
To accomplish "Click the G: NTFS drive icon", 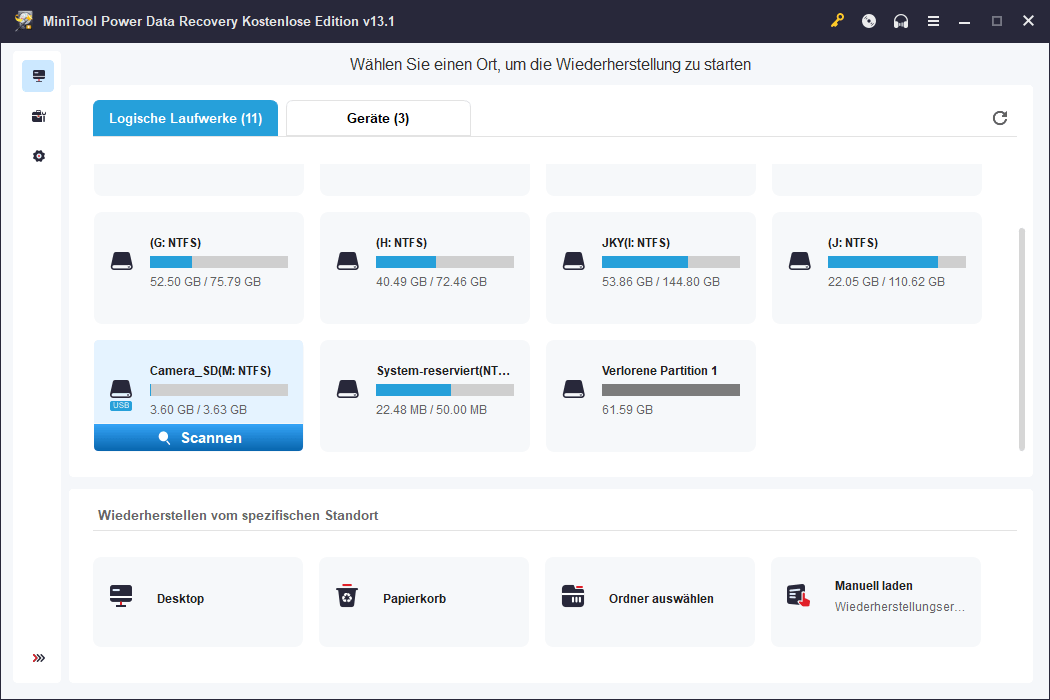I will click(x=121, y=261).
